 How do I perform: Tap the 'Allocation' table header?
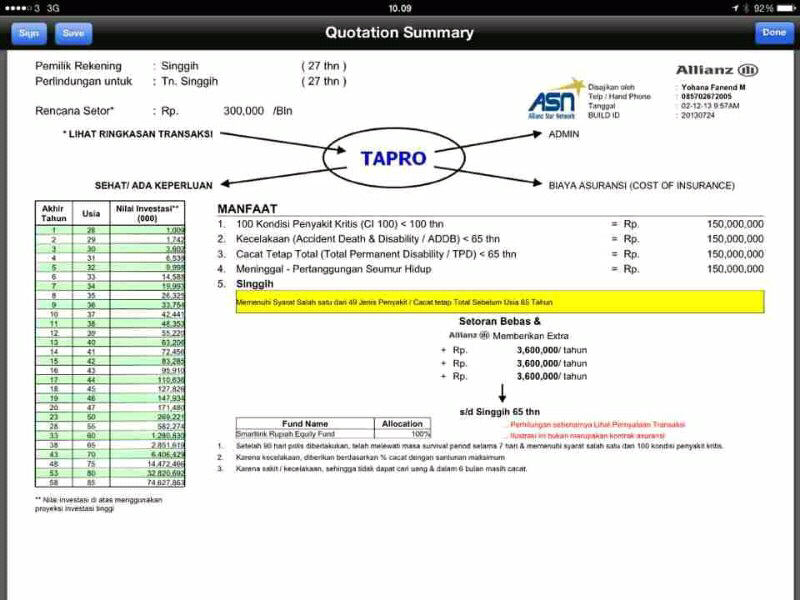(x=403, y=423)
